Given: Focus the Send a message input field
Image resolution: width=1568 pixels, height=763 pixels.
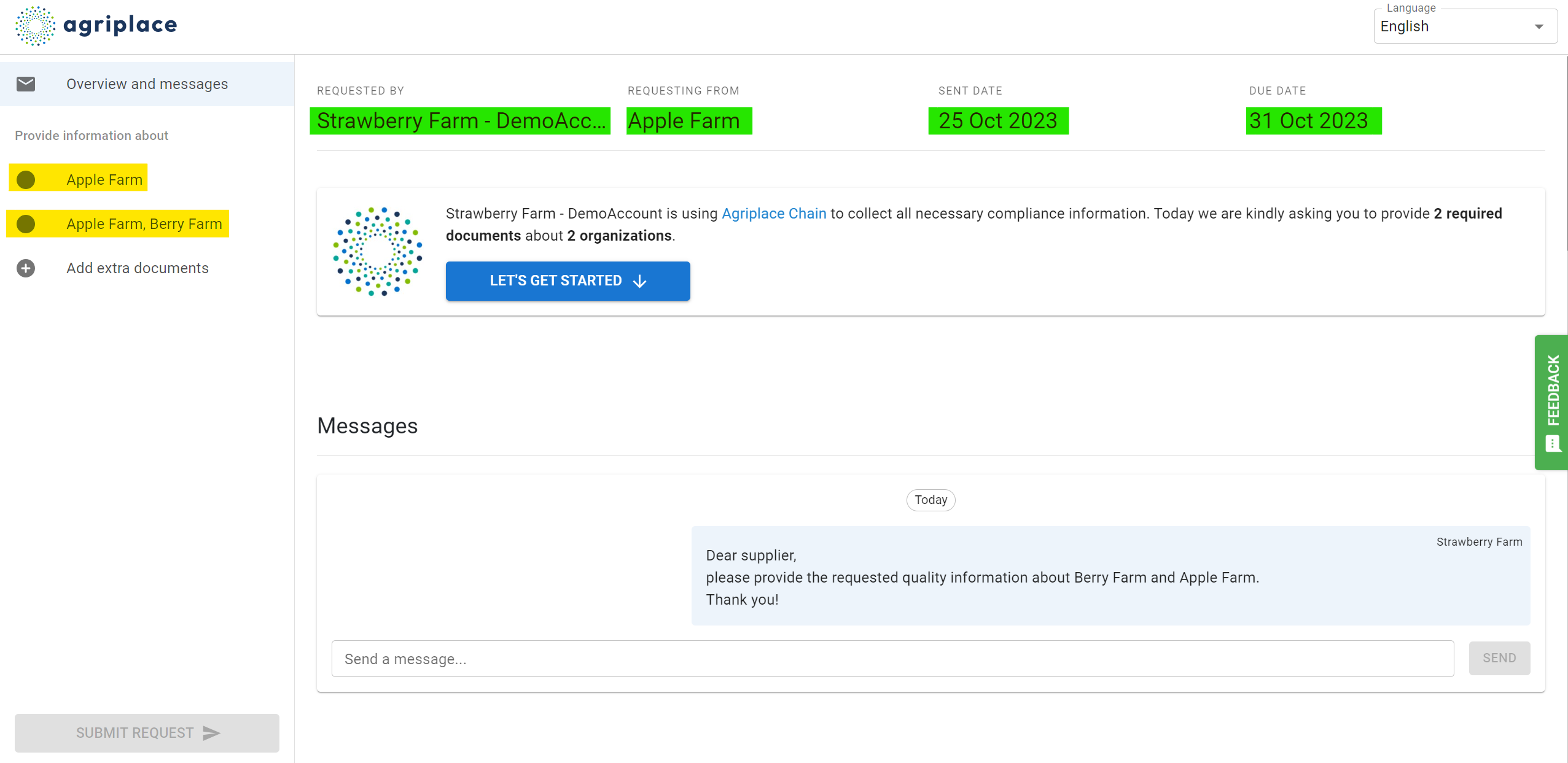Looking at the screenshot, I should click(x=892, y=659).
